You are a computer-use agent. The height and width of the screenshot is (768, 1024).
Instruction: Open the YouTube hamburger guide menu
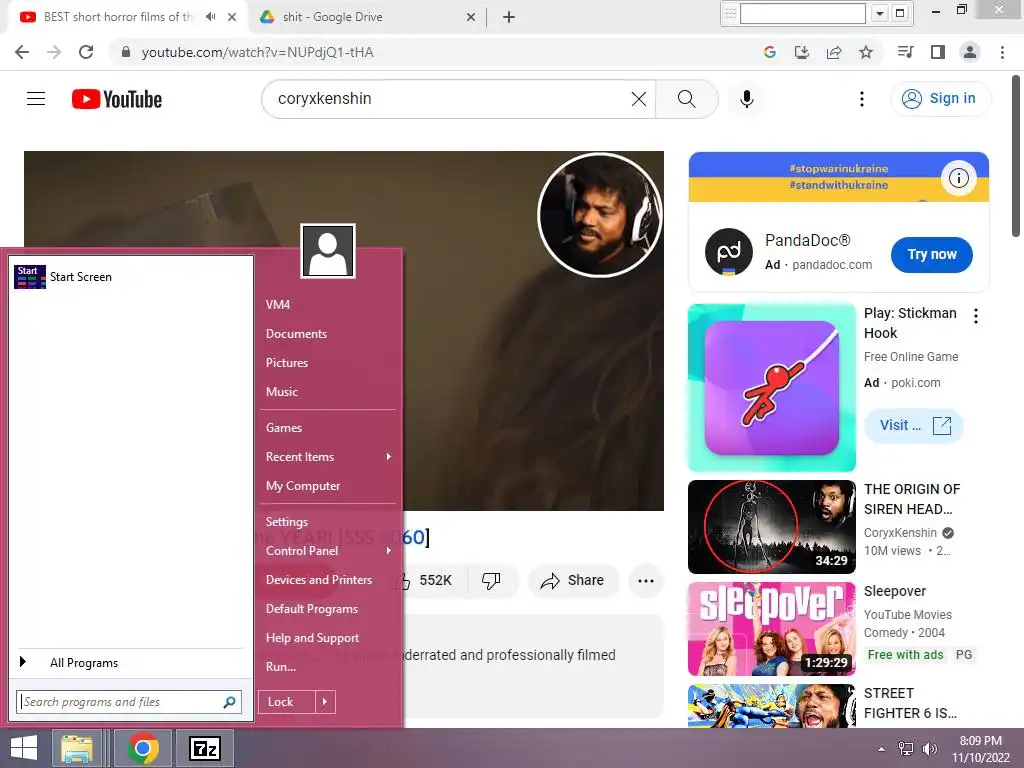36,99
